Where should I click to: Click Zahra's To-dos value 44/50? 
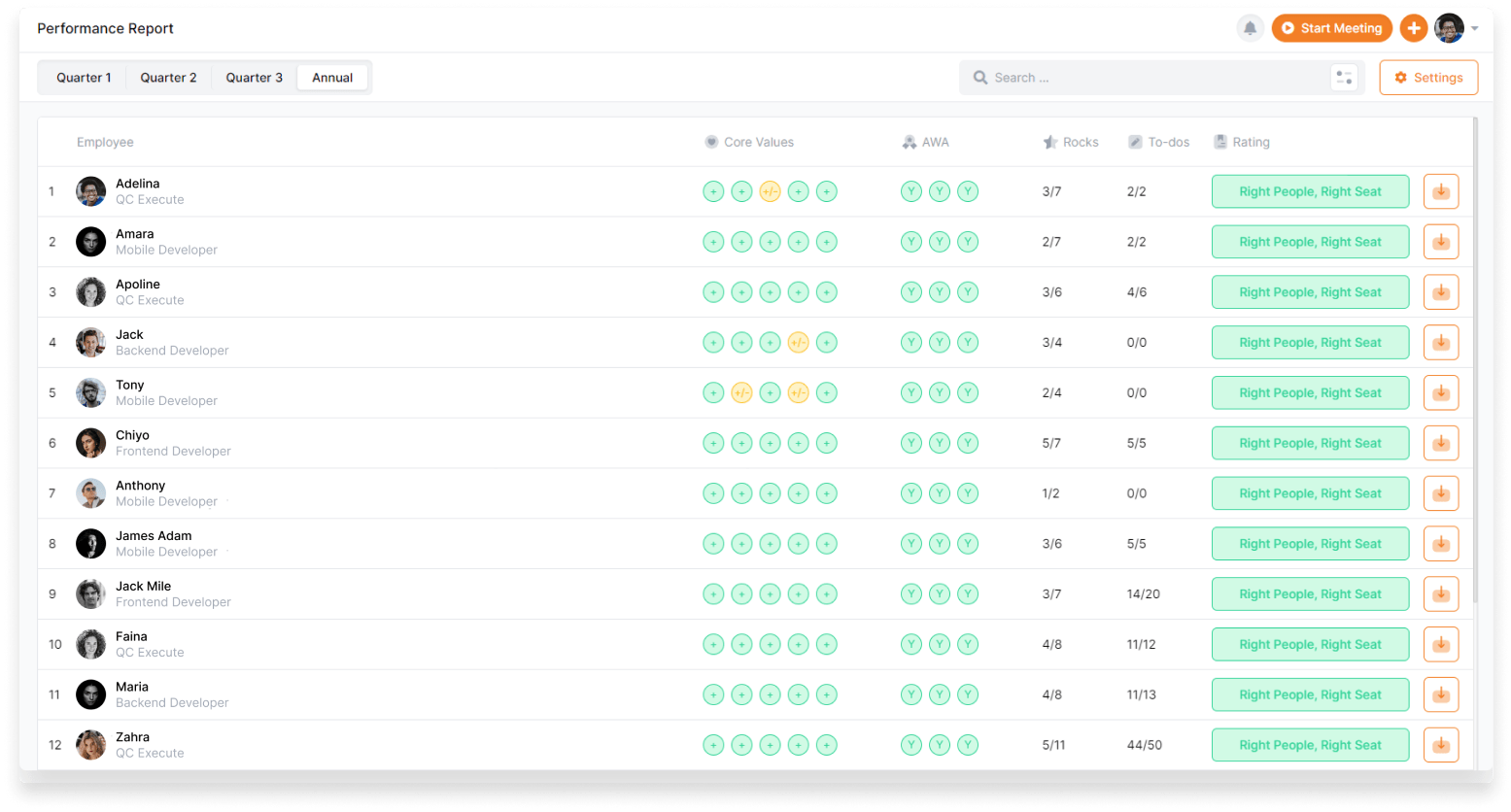point(1145,745)
